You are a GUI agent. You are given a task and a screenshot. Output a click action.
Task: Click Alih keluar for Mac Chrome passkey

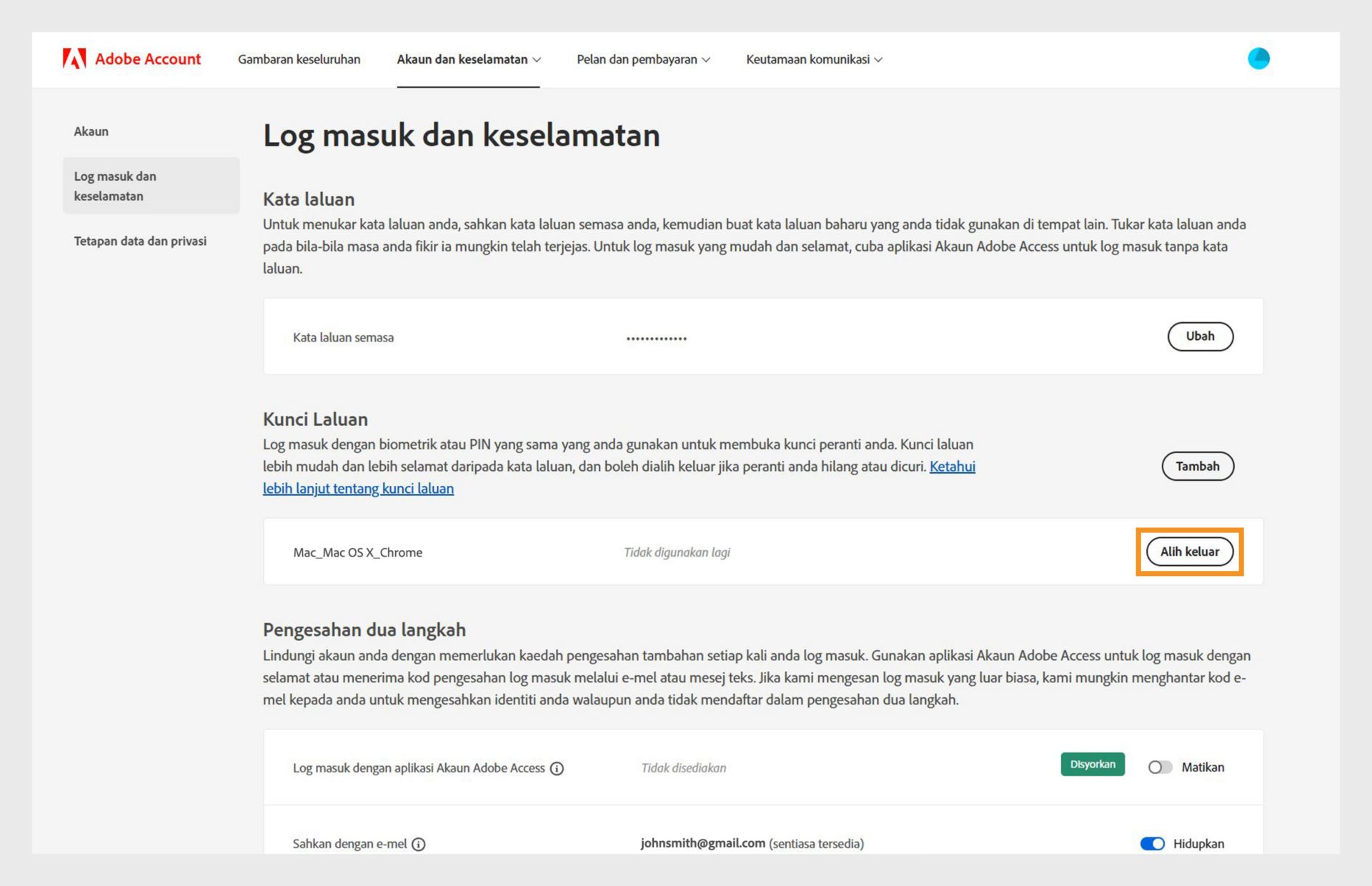point(1189,552)
